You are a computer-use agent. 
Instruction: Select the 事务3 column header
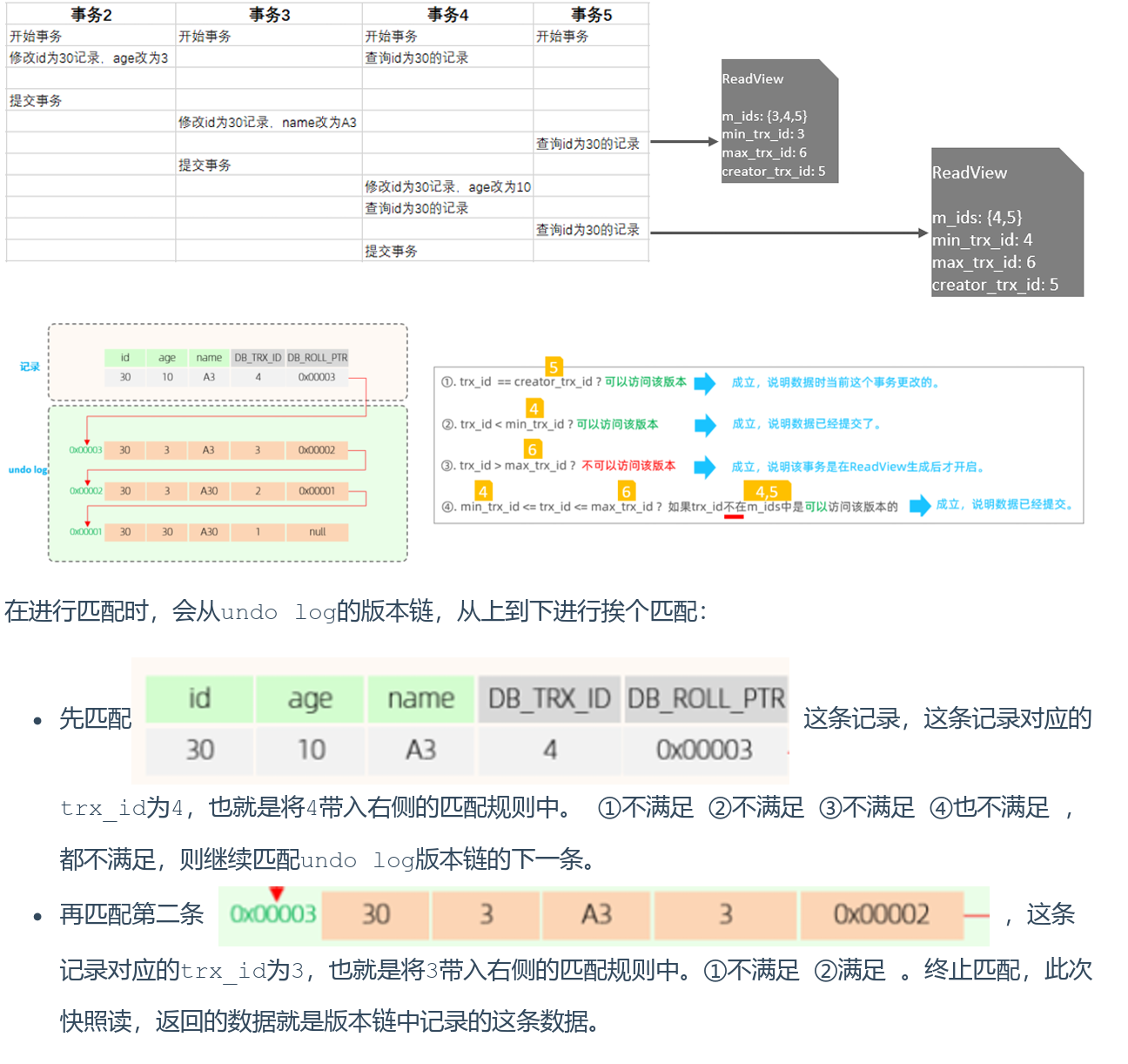pyautogui.click(x=269, y=14)
